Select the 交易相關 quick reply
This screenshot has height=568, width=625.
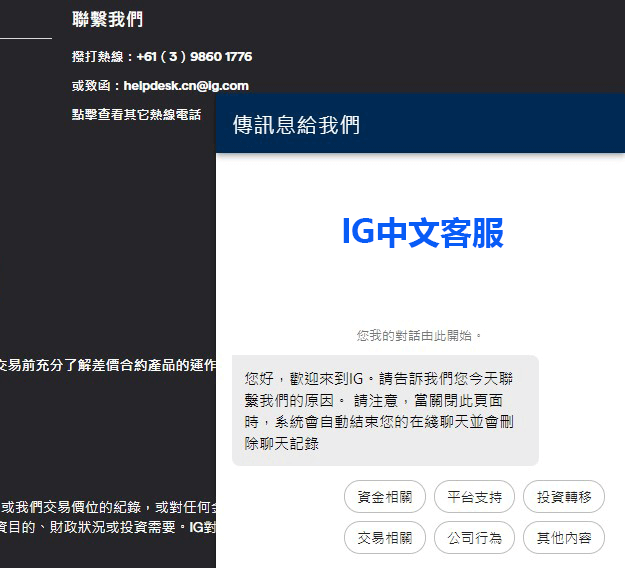385,538
